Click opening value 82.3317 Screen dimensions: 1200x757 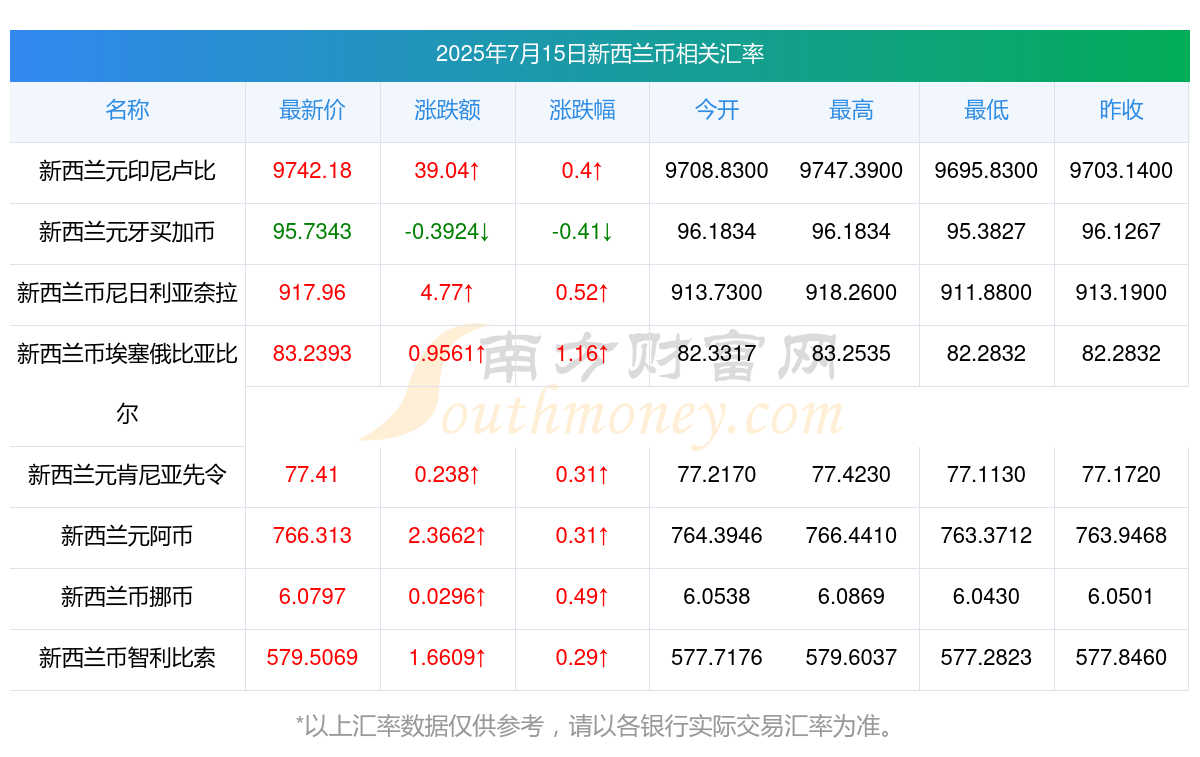(717, 353)
